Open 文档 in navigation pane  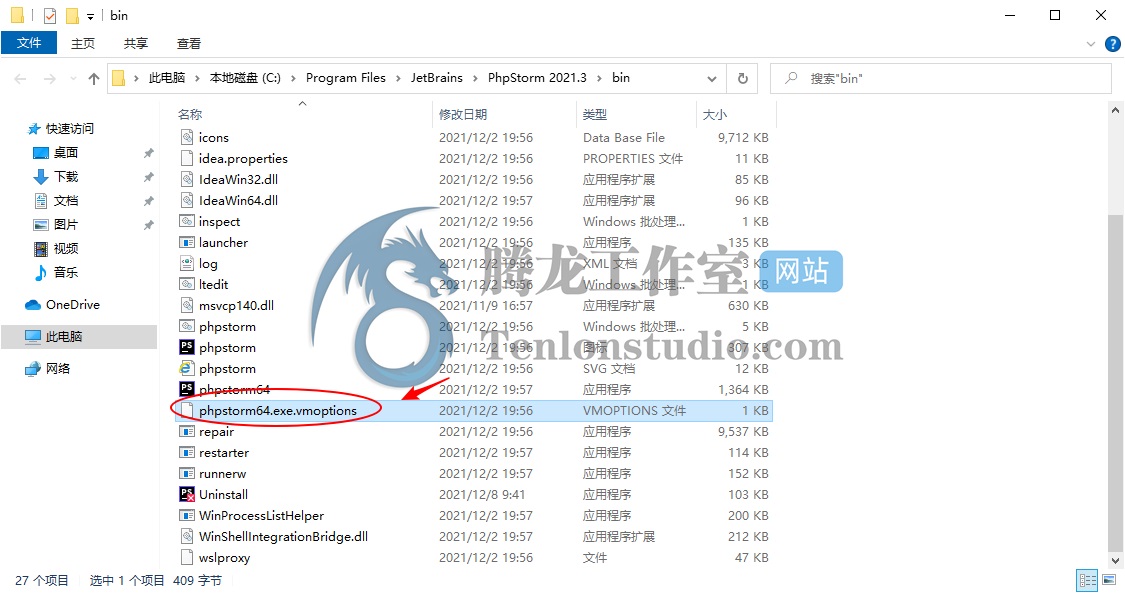click(x=66, y=201)
